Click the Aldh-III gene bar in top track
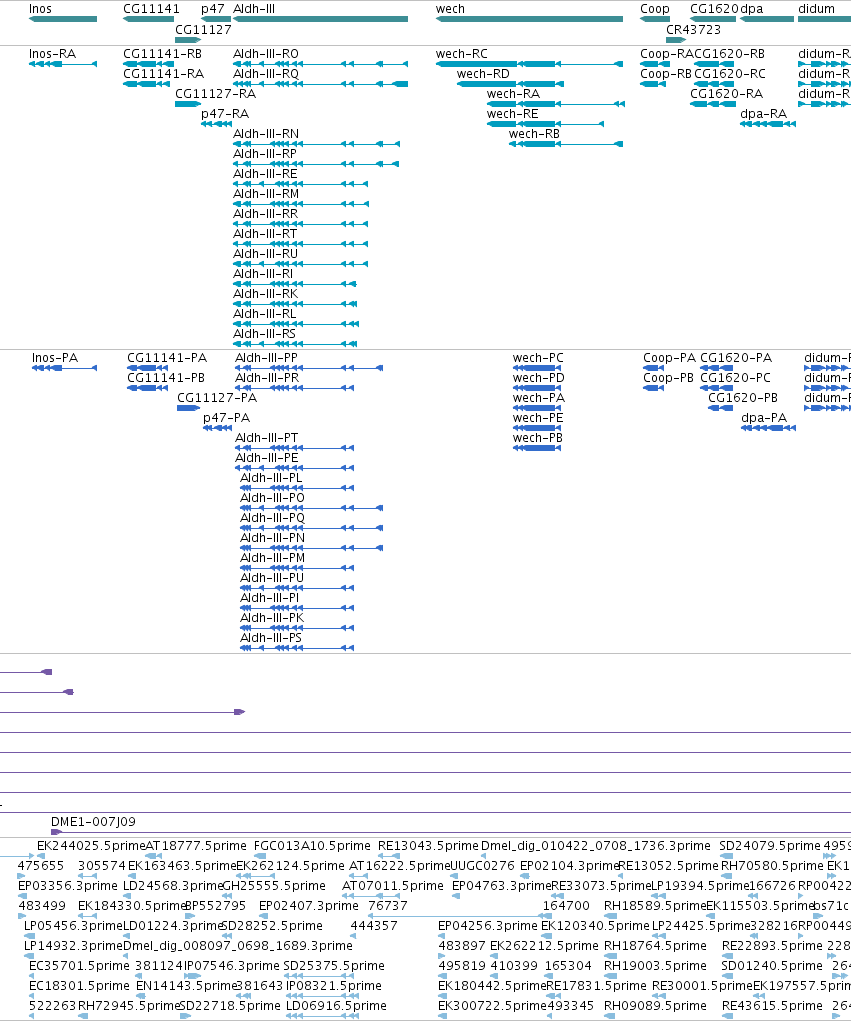Screen dimensions: 851x1021 coord(320,19)
